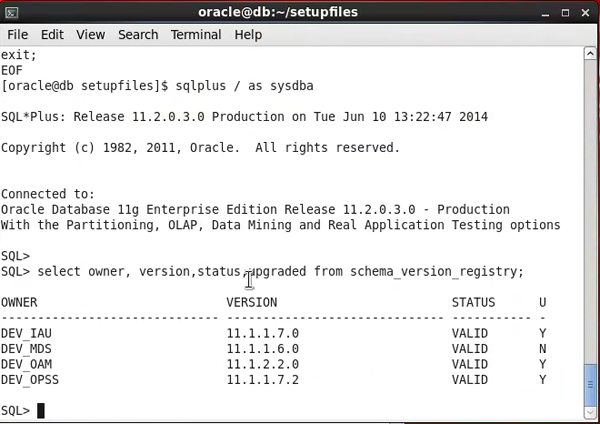Viewport: 600px width, 424px height.
Task: Open the Help menu
Action: (248, 35)
